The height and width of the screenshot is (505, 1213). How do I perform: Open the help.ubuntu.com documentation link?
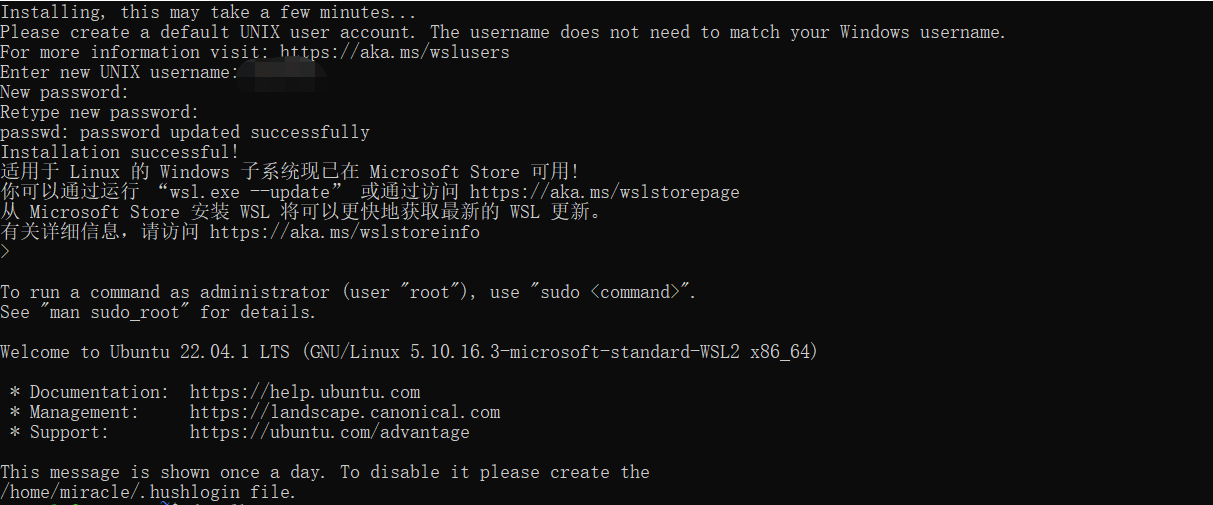[305, 392]
